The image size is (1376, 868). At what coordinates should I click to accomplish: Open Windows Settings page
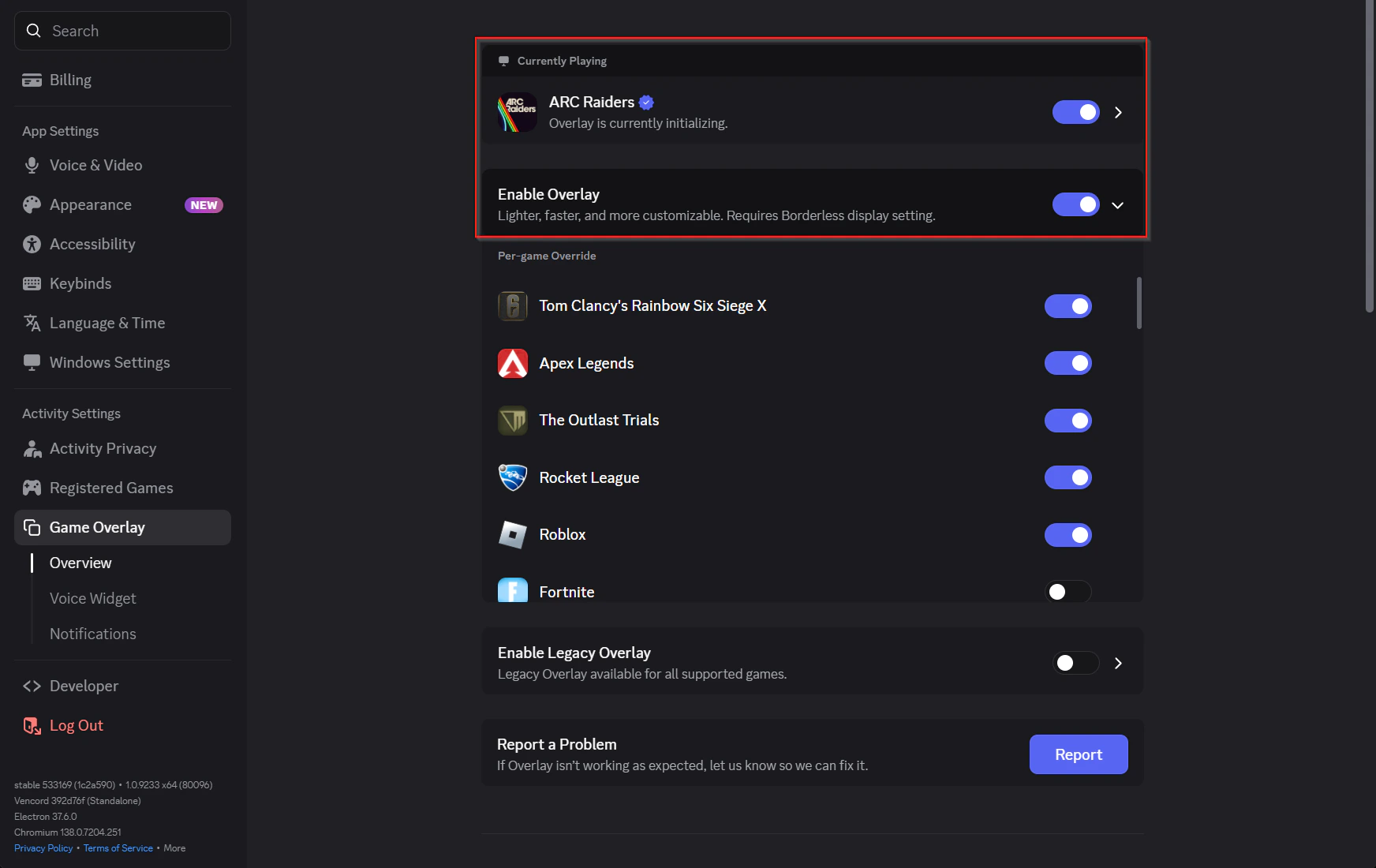(x=122, y=362)
